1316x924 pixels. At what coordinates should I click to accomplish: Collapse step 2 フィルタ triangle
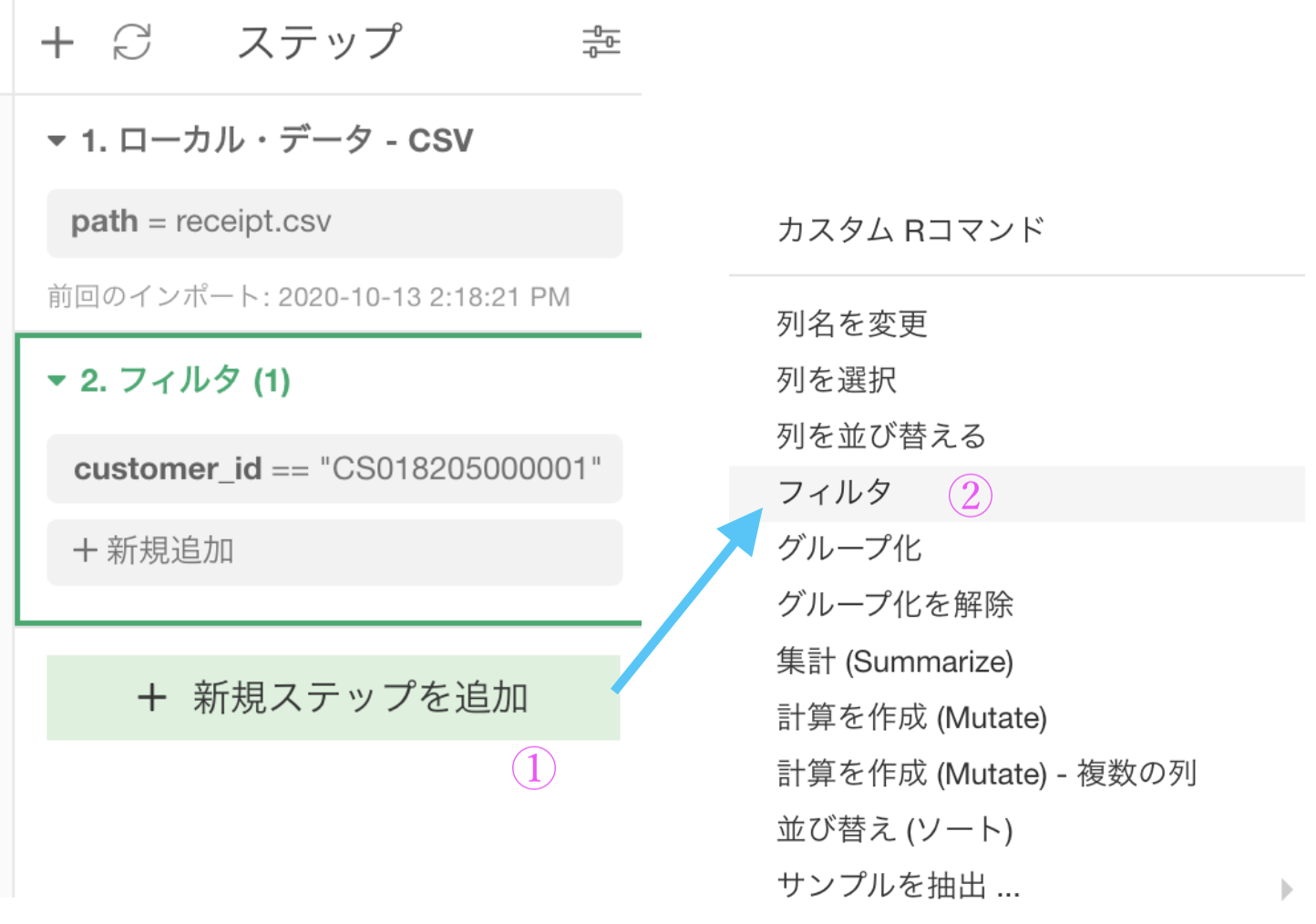click(x=57, y=381)
